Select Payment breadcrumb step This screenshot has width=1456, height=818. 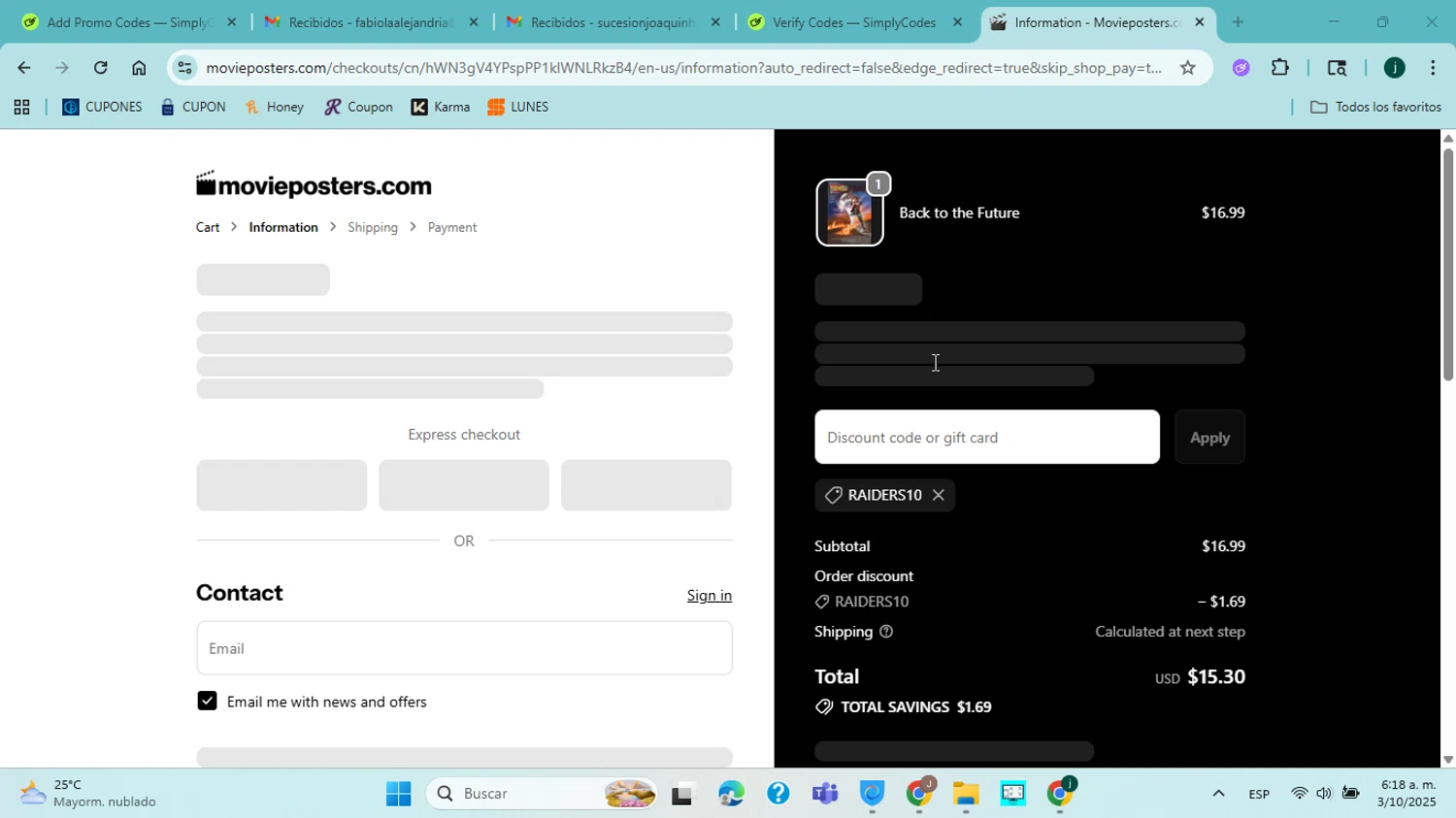coord(452,227)
